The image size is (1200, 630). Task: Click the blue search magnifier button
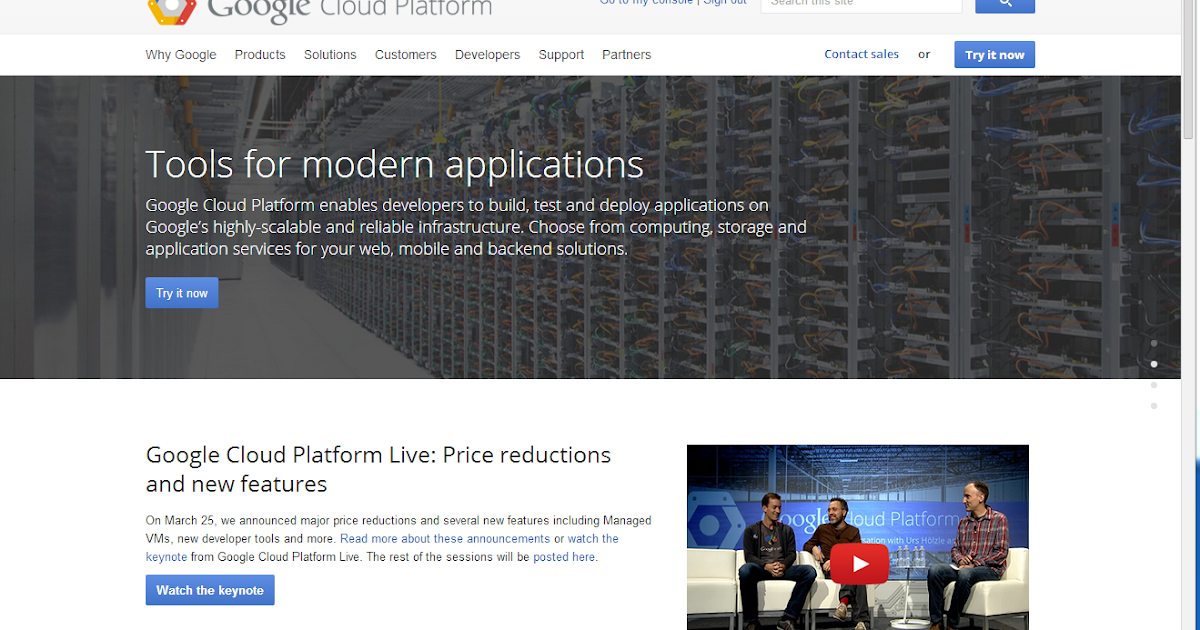click(1005, 5)
